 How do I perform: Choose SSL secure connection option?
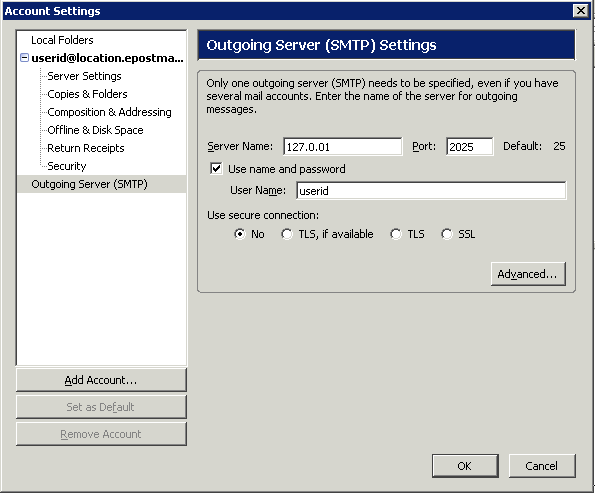pos(447,234)
